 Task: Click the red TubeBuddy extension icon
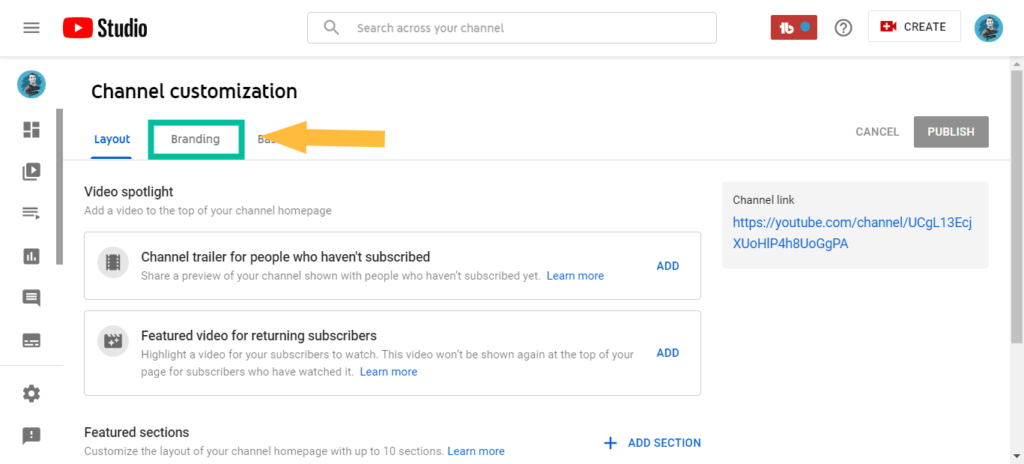tap(793, 27)
